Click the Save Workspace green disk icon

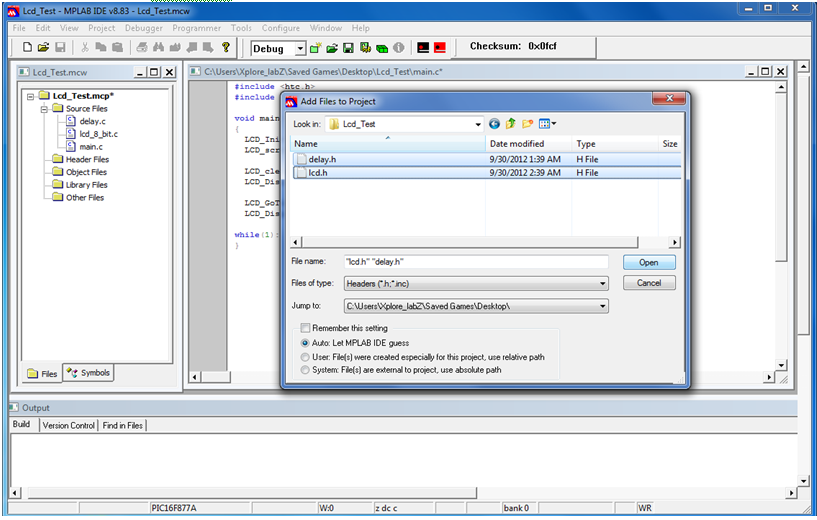pyautogui.click(x=349, y=48)
